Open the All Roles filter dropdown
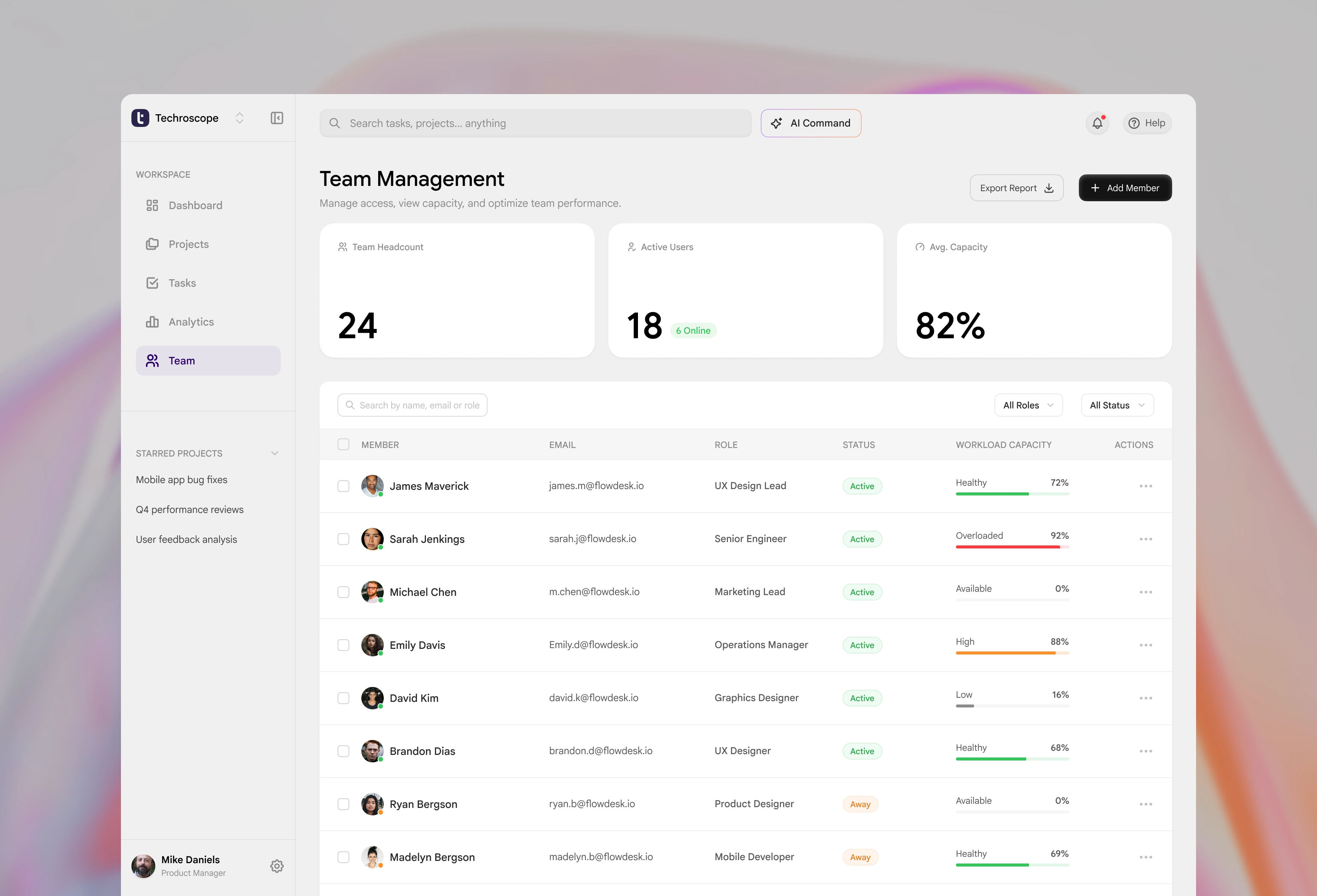 (x=1028, y=405)
